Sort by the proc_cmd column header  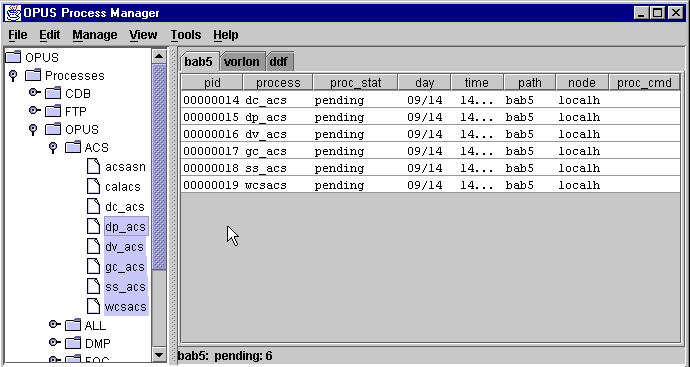pos(644,83)
